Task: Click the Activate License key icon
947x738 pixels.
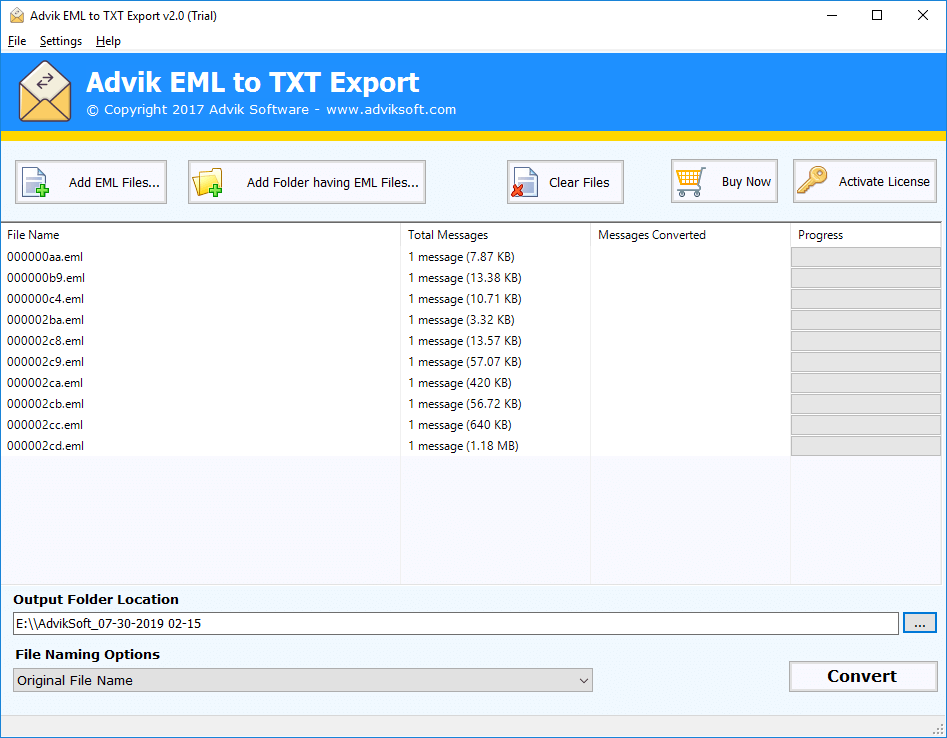Action: [812, 181]
